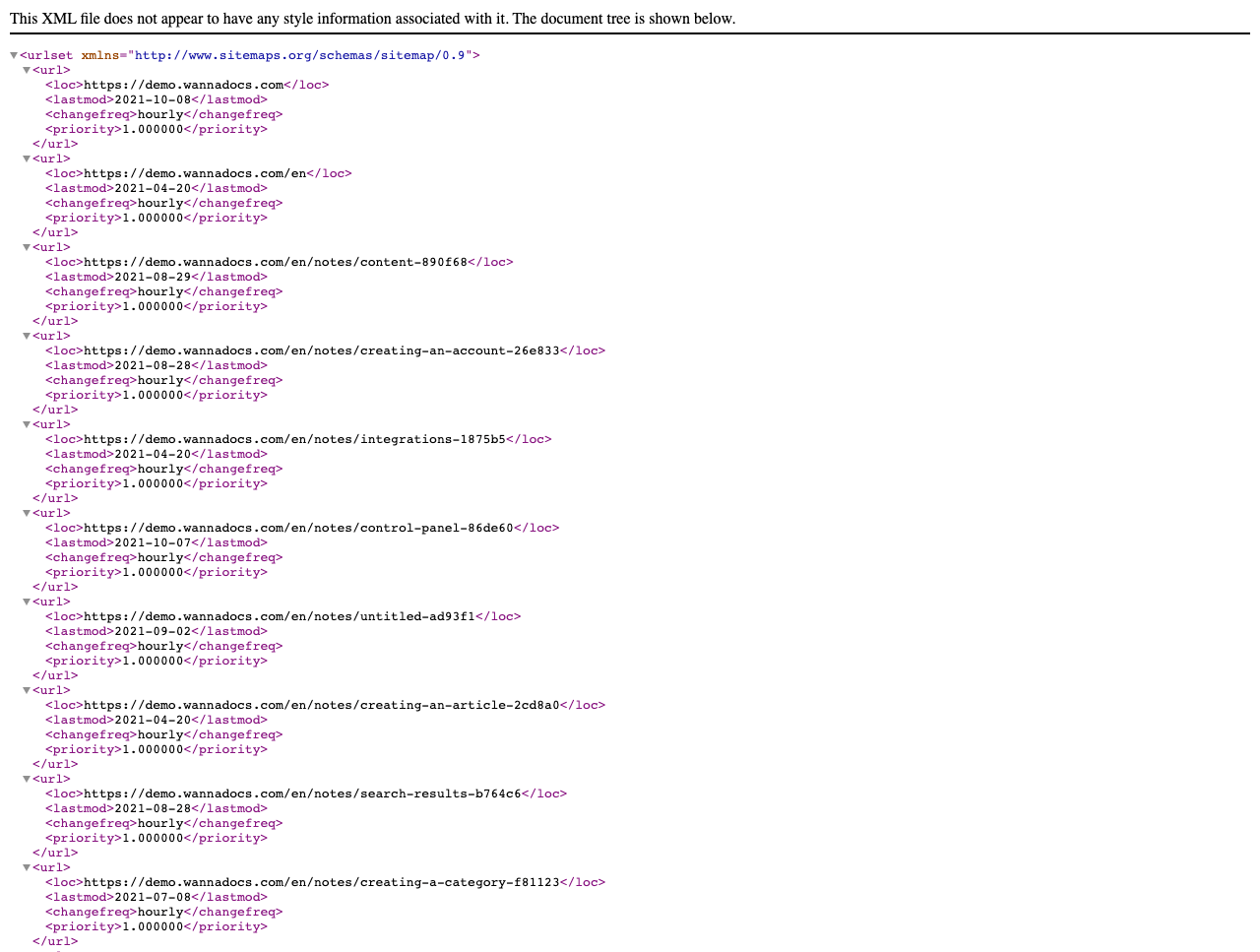This screenshot has height=952, width=1260.
Task: Click the control-panel-86de60 loc URL
Action: pyautogui.click(x=298, y=528)
